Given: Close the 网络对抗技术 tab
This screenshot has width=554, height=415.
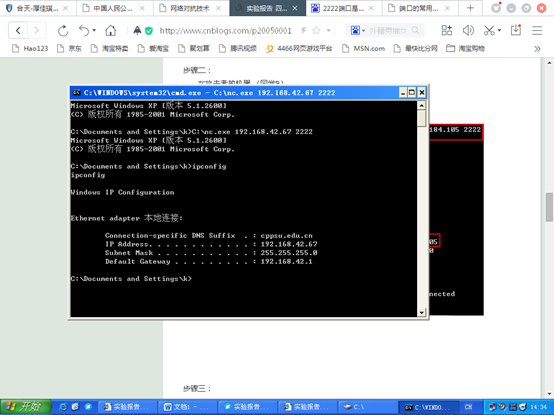Looking at the screenshot, I should point(219,8).
